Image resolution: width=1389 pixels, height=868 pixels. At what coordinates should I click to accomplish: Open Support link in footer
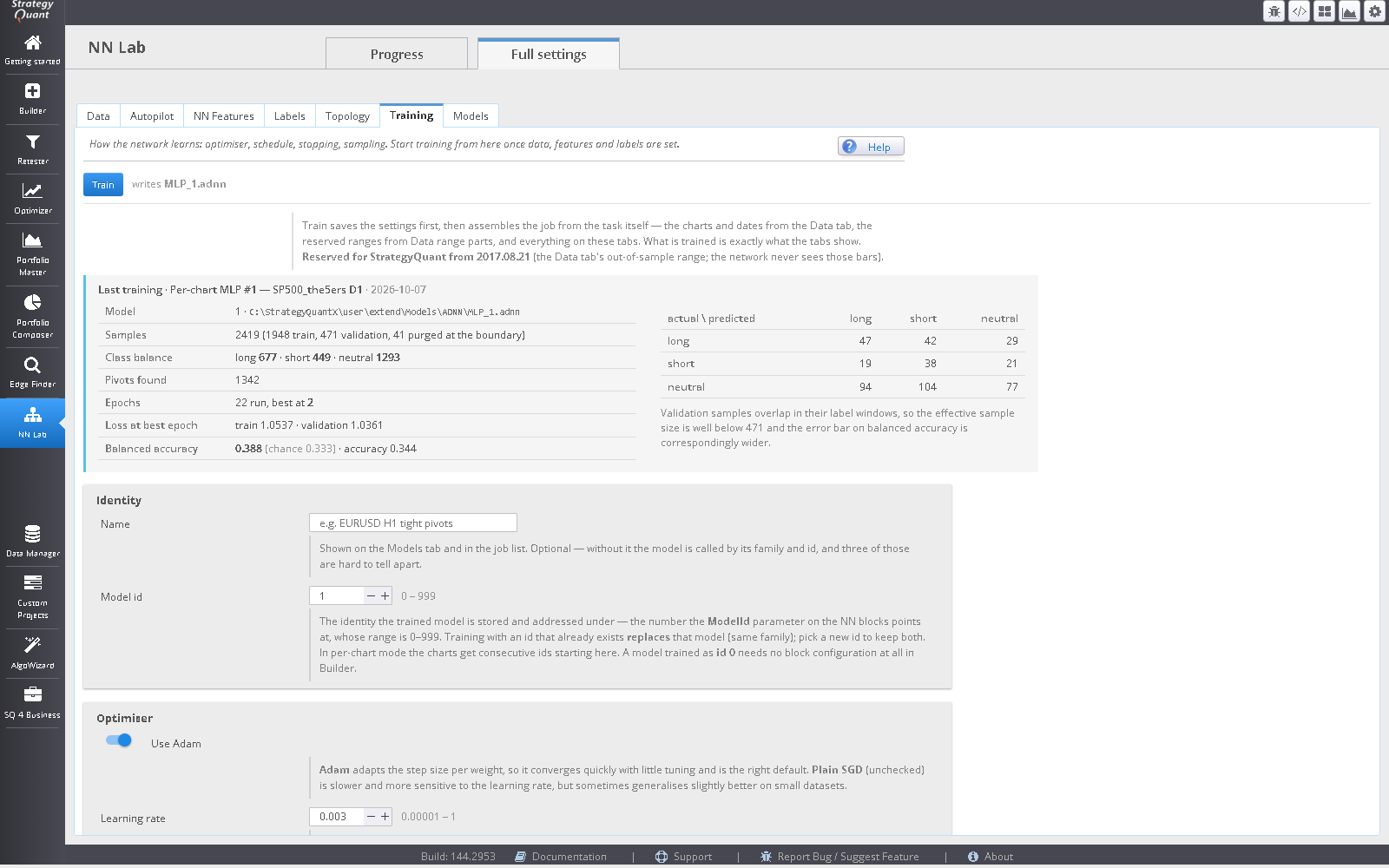[x=683, y=857]
